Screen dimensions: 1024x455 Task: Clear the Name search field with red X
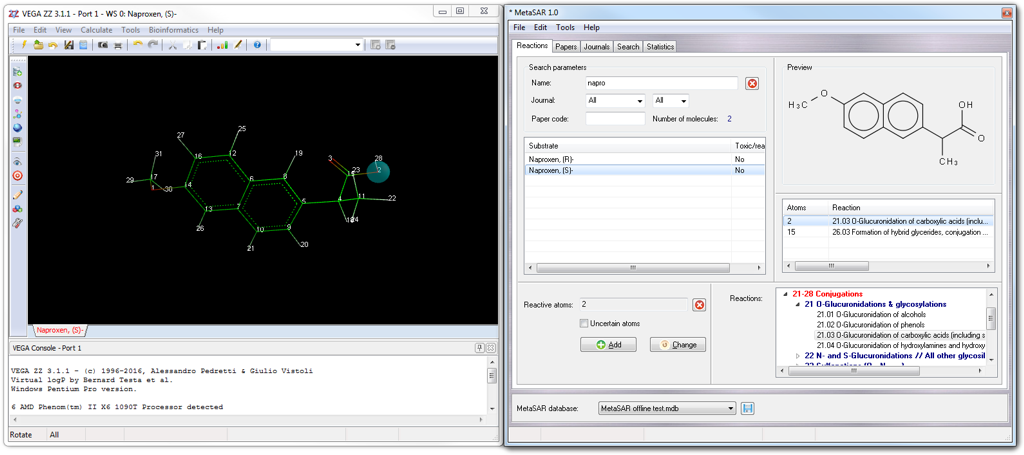click(x=752, y=84)
